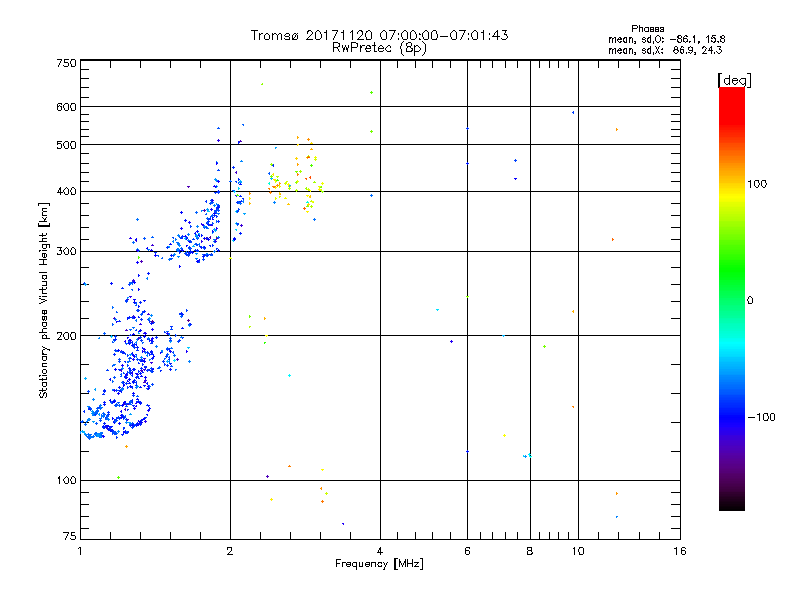
Task: Click the 10 MHz x-axis tick label
Action: pyautogui.click(x=576, y=552)
